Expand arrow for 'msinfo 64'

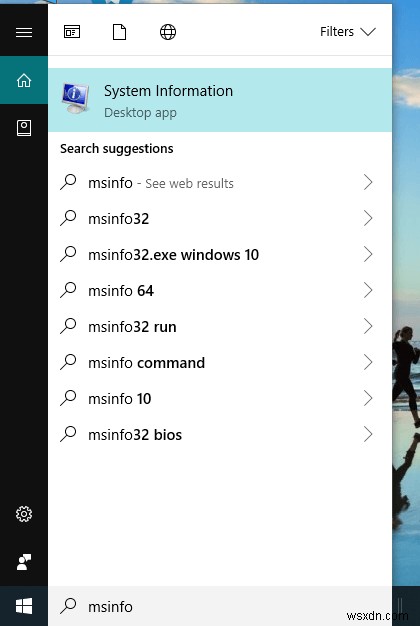(368, 290)
